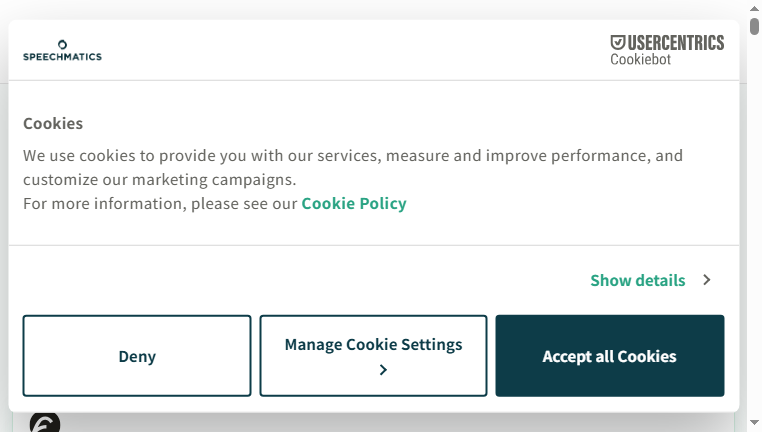
Task: Open Manage Cookie Settings
Action: (x=373, y=356)
